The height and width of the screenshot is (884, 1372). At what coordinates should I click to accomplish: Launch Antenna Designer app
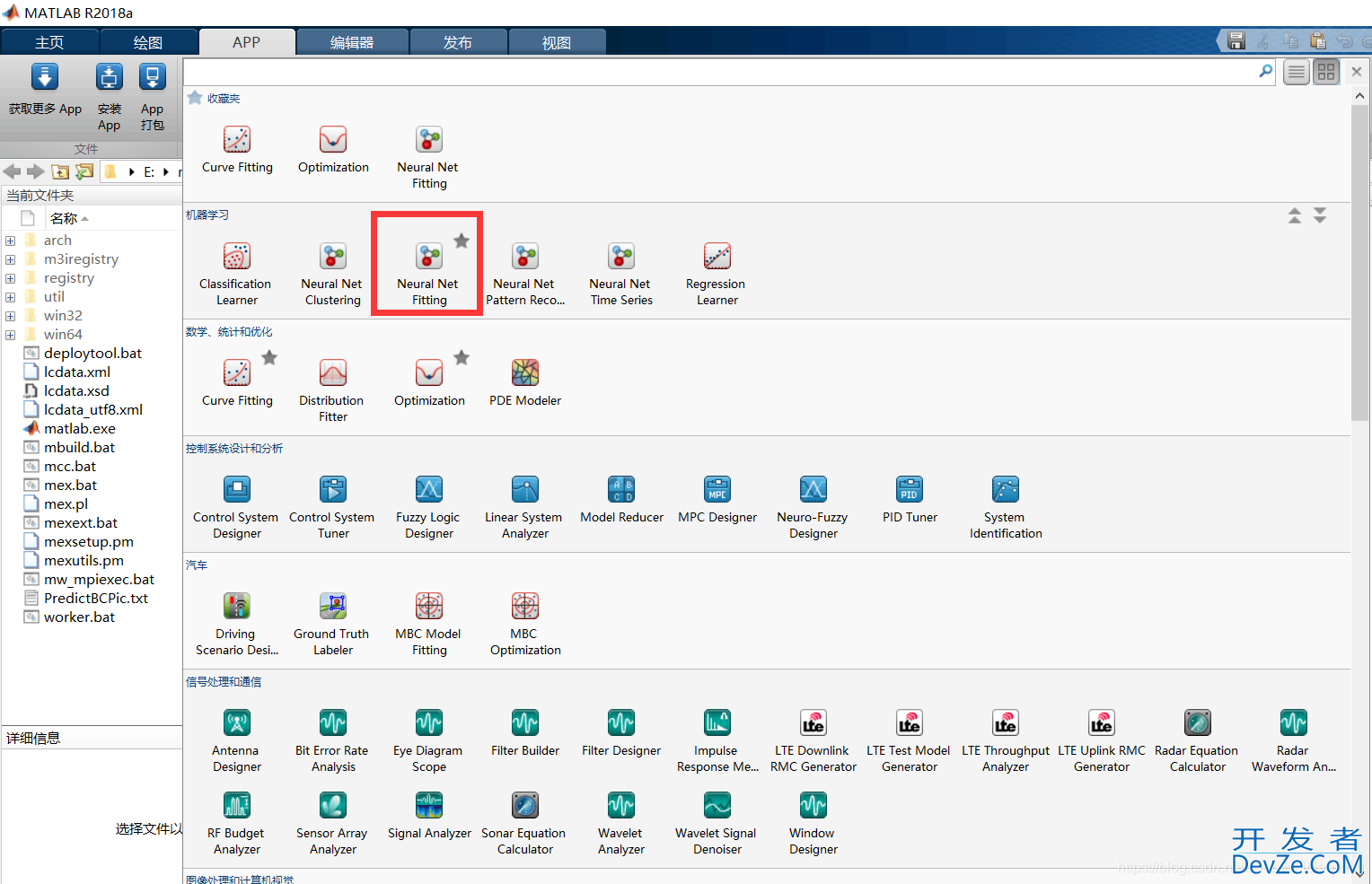[236, 740]
